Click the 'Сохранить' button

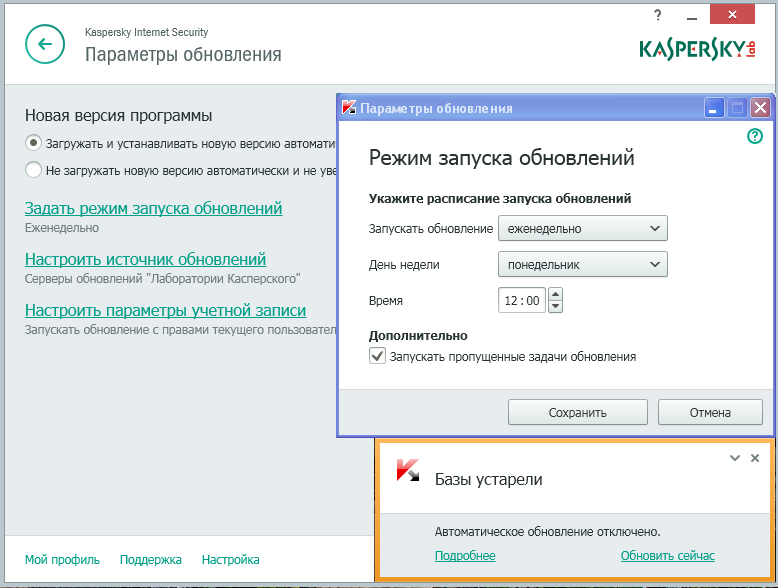[x=578, y=412]
